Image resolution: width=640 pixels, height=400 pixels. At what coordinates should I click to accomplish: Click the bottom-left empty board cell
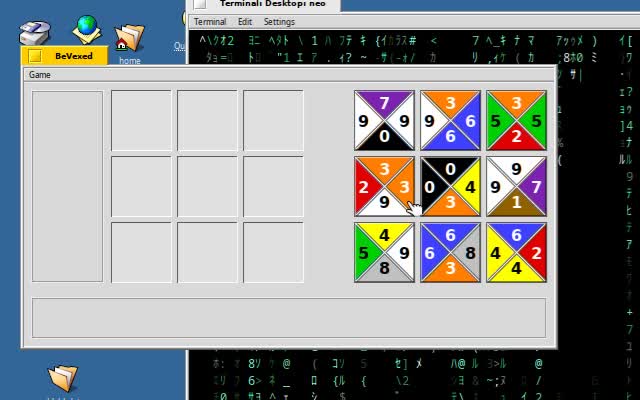[x=141, y=252]
